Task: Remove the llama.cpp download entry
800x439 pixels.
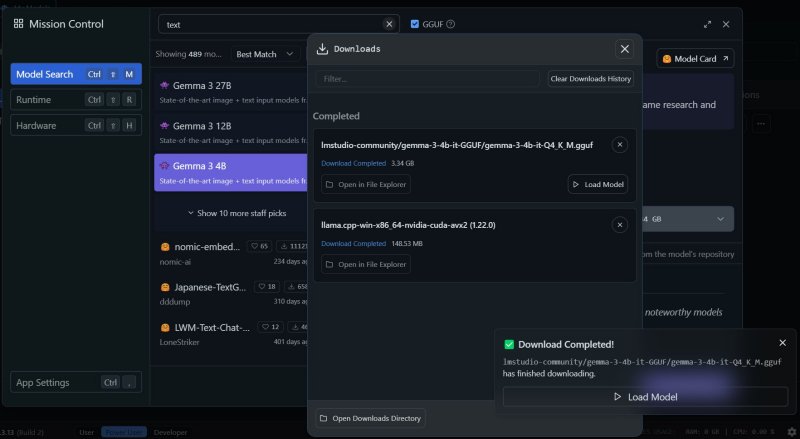Action: [x=619, y=225]
